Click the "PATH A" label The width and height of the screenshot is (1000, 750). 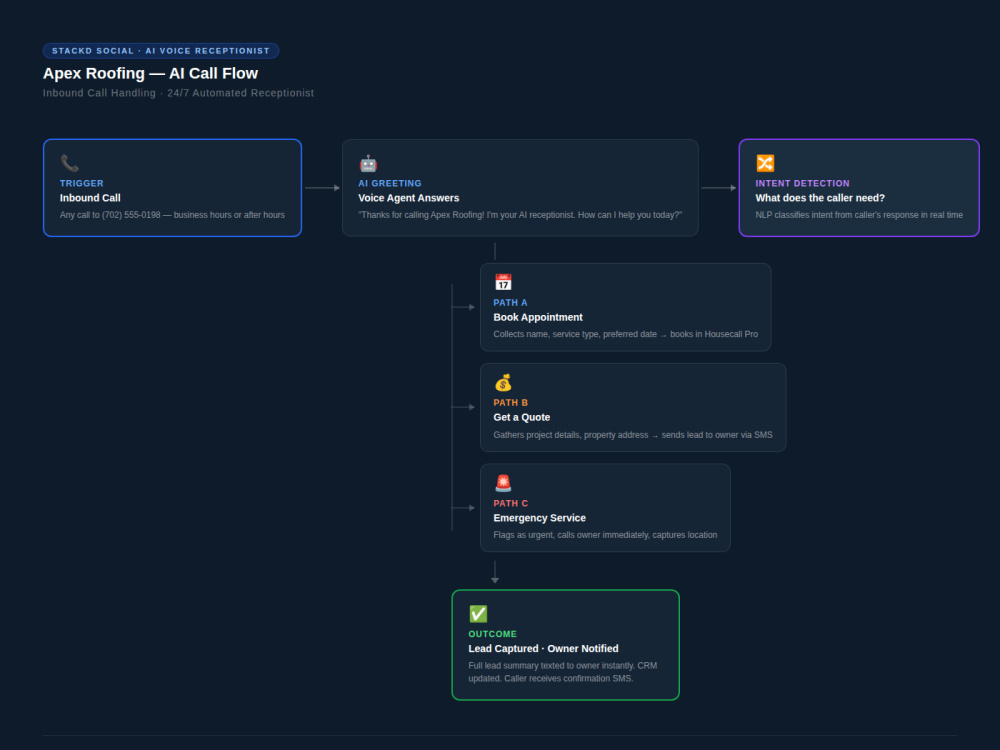click(x=510, y=302)
